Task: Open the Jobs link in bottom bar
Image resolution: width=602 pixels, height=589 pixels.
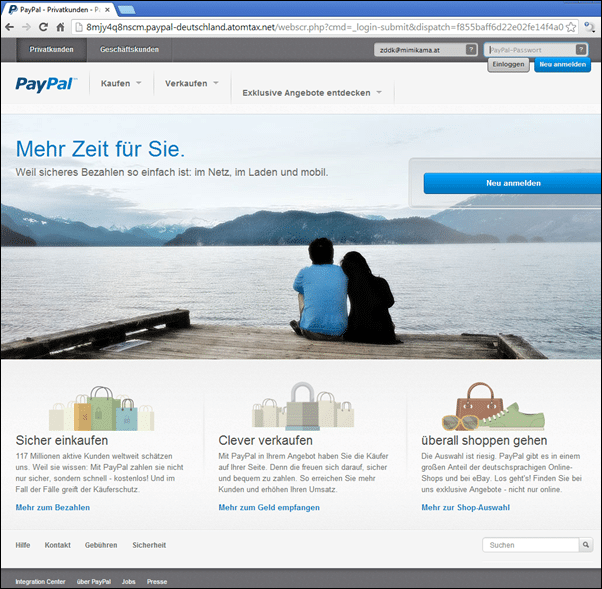Action: pyautogui.click(x=129, y=581)
